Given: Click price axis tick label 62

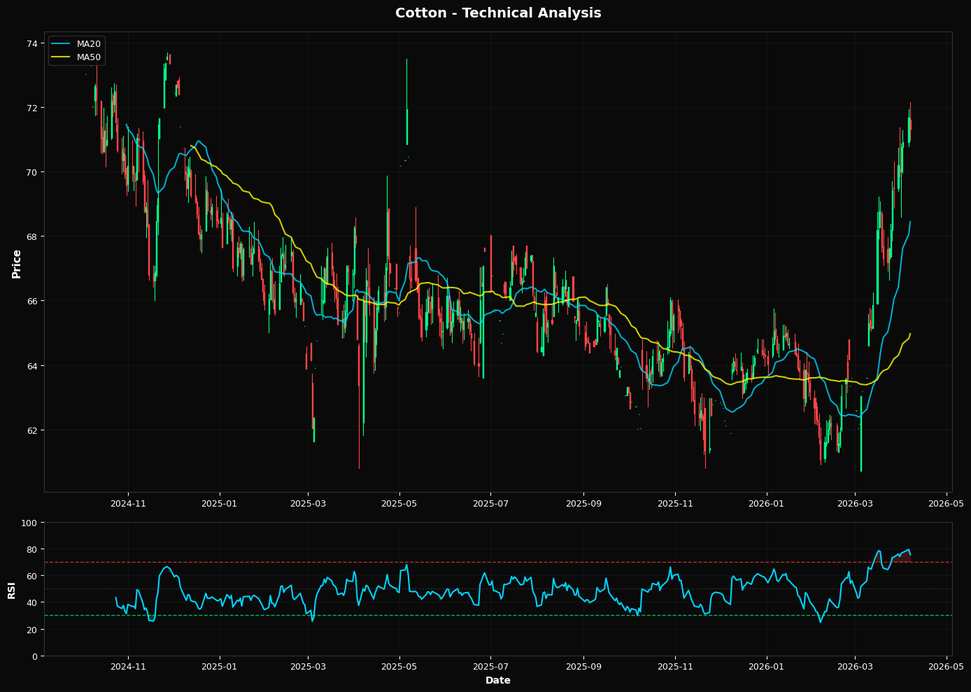Looking at the screenshot, I should 34,430.
